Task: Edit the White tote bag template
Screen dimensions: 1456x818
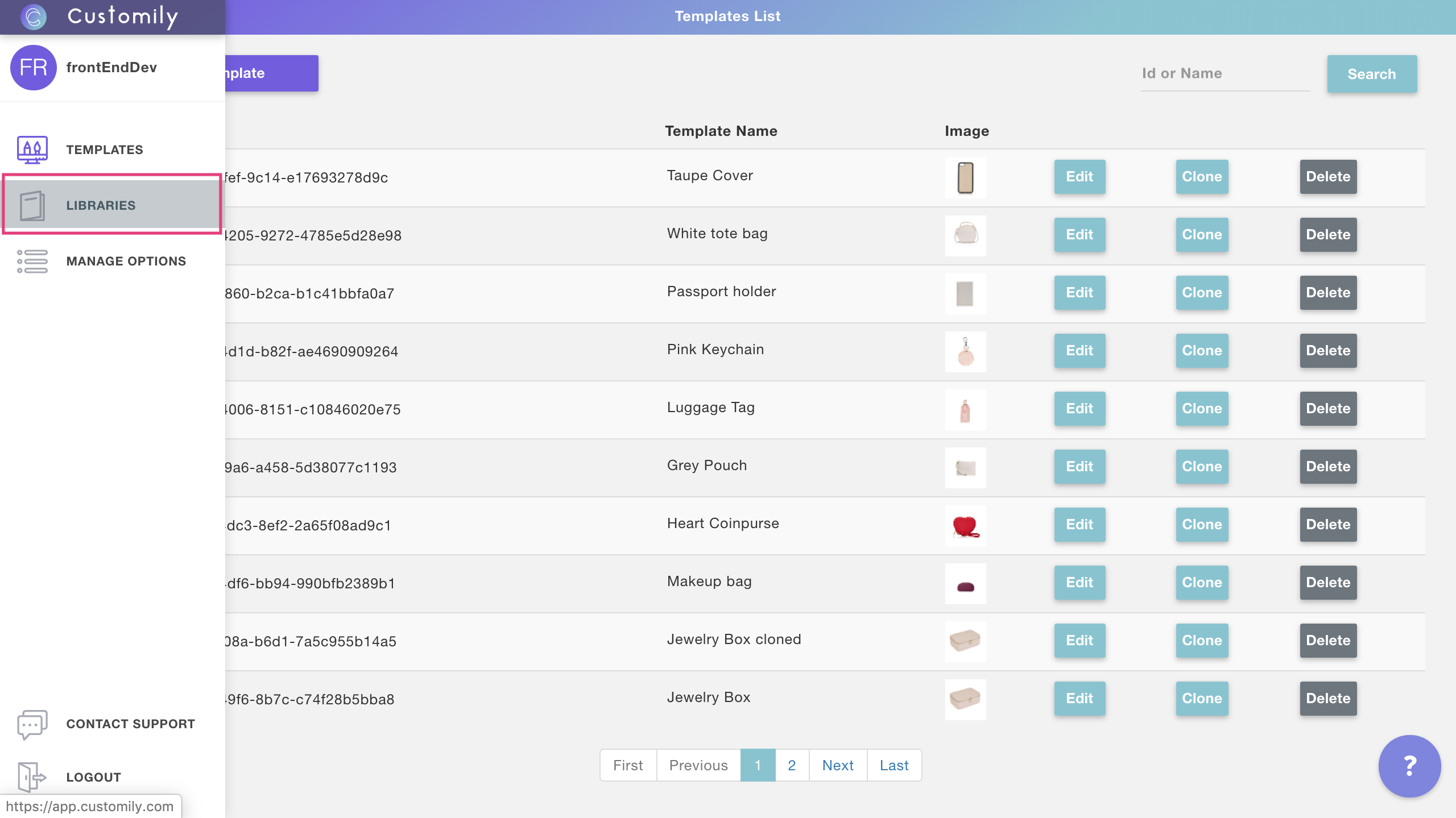Action: tap(1079, 235)
